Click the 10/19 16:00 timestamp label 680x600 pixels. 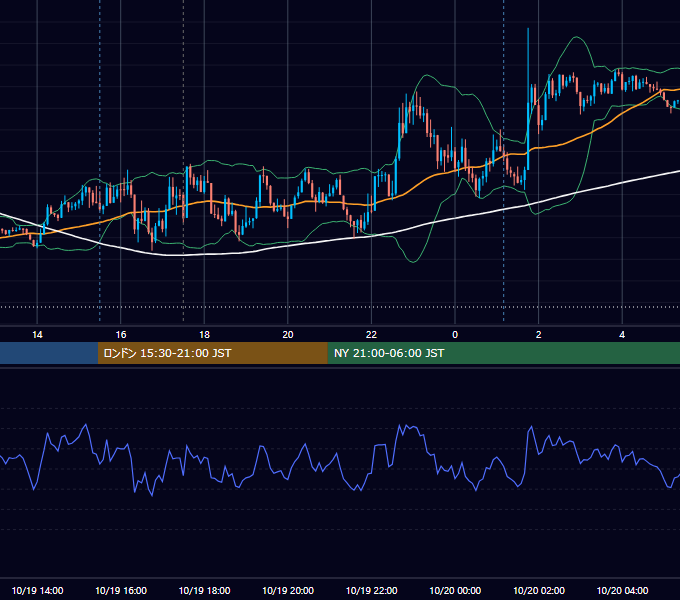[x=121, y=590]
